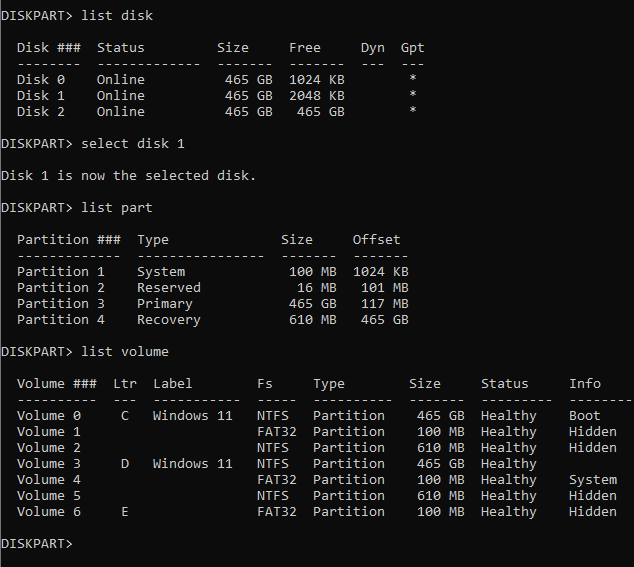Screen dimensions: 634x567
Task: Click the 'list disk' command text
Action: click(117, 16)
